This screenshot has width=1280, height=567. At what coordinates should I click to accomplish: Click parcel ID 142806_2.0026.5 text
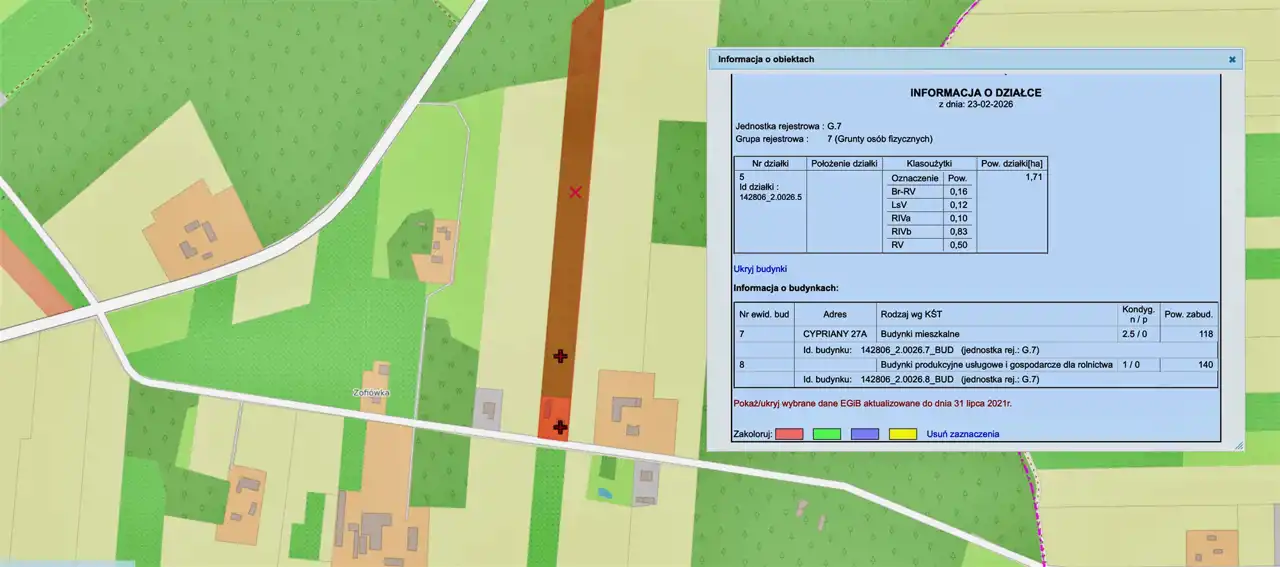769,197
